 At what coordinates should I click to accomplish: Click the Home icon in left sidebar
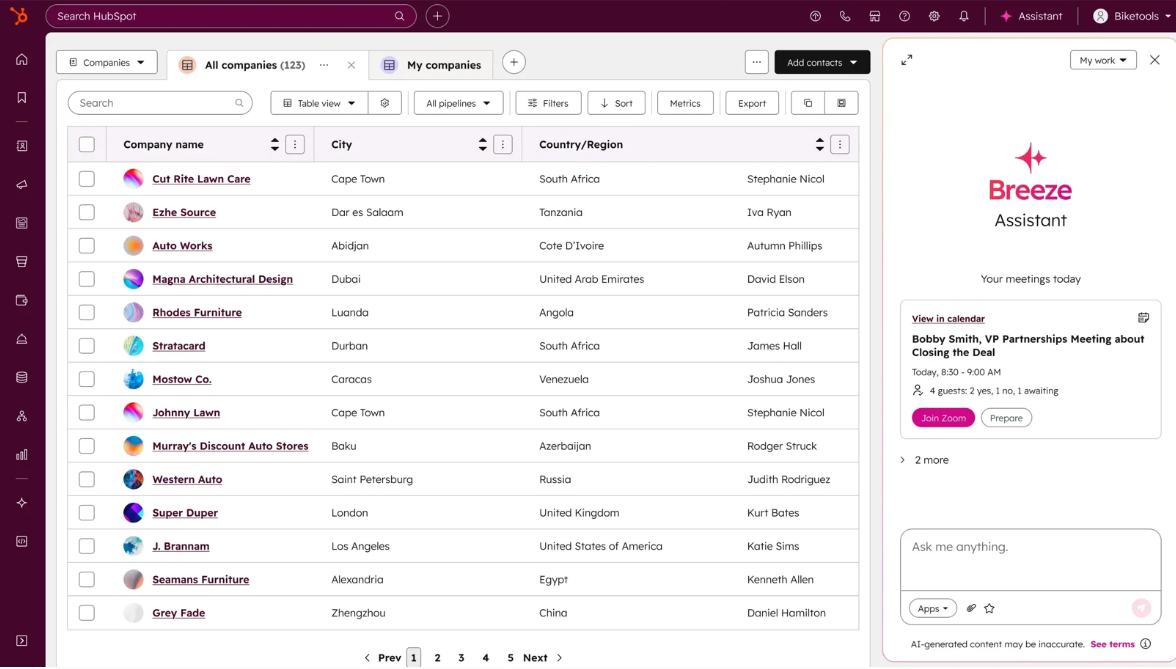click(23, 60)
